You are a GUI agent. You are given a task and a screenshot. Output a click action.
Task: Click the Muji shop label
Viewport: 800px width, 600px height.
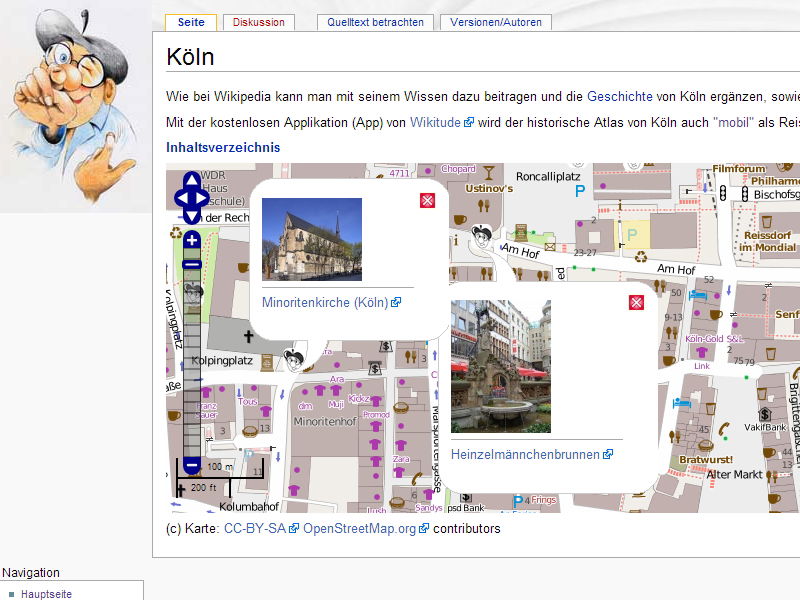(x=336, y=405)
